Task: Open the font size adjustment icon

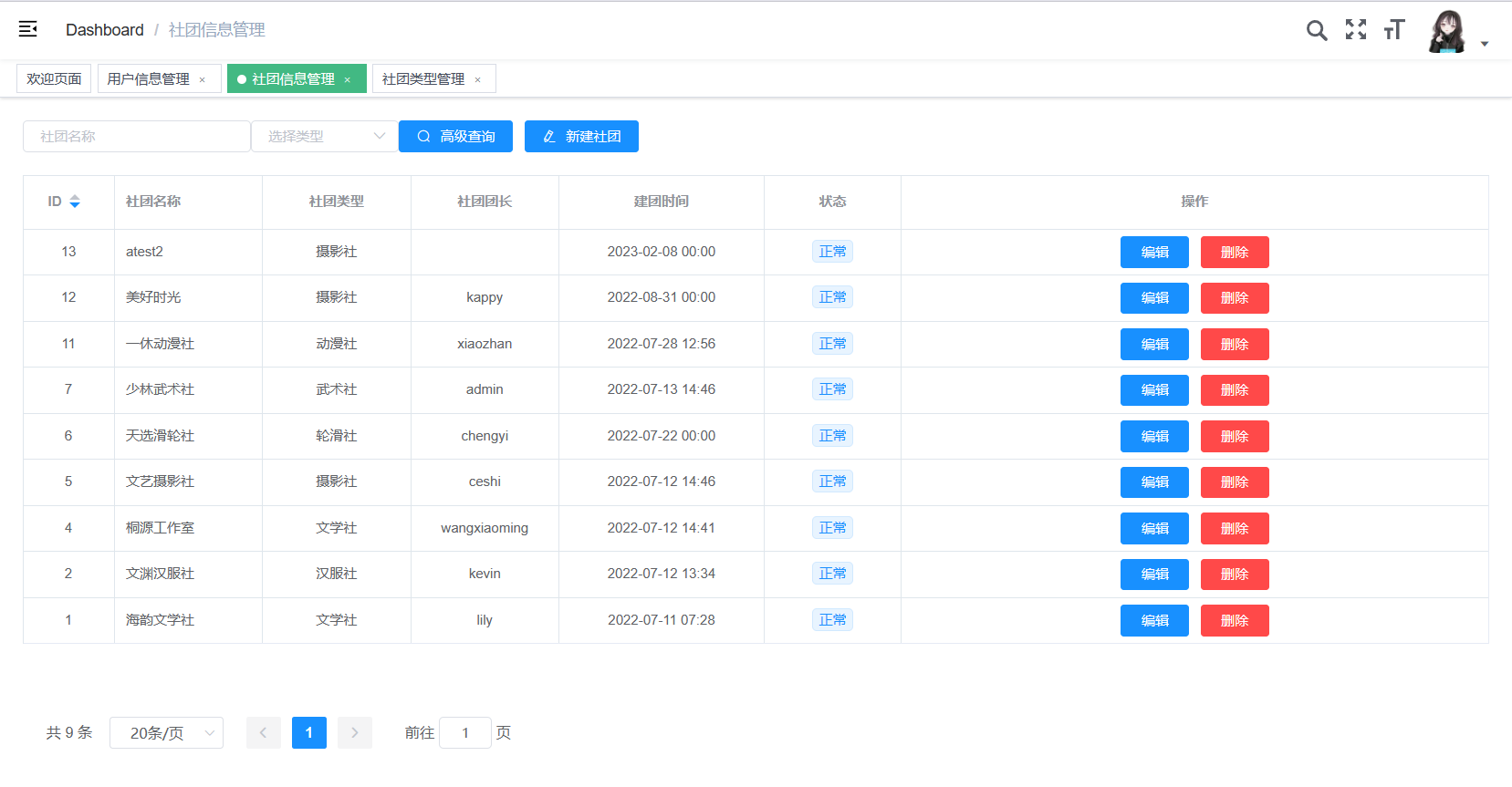Action: (x=1393, y=30)
